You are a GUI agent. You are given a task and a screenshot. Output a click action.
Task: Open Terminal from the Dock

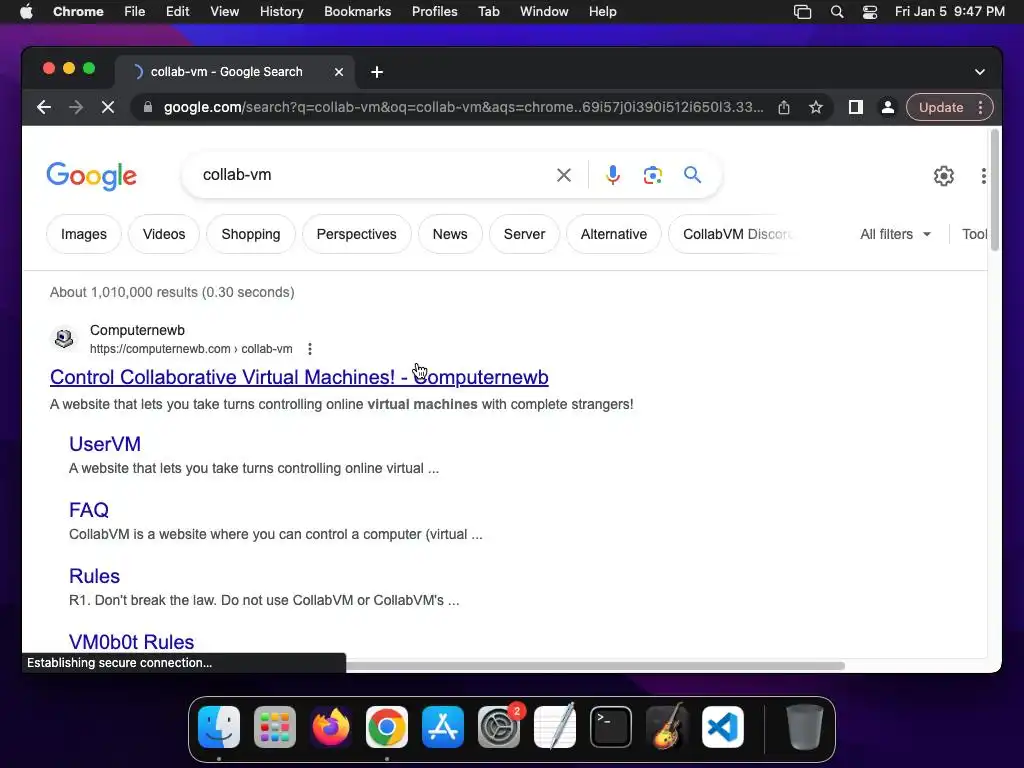point(611,726)
